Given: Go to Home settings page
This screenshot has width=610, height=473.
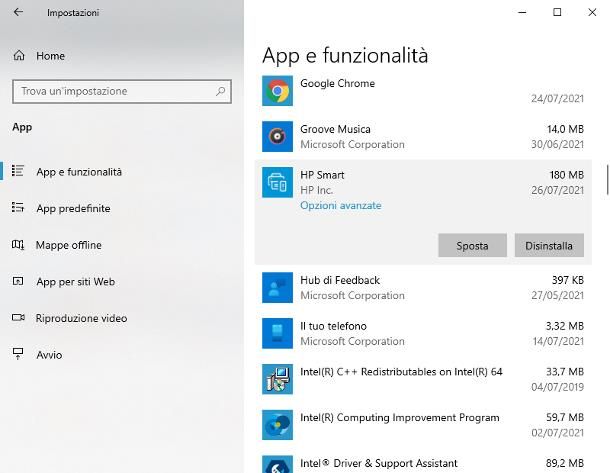Looking at the screenshot, I should click(x=51, y=56).
